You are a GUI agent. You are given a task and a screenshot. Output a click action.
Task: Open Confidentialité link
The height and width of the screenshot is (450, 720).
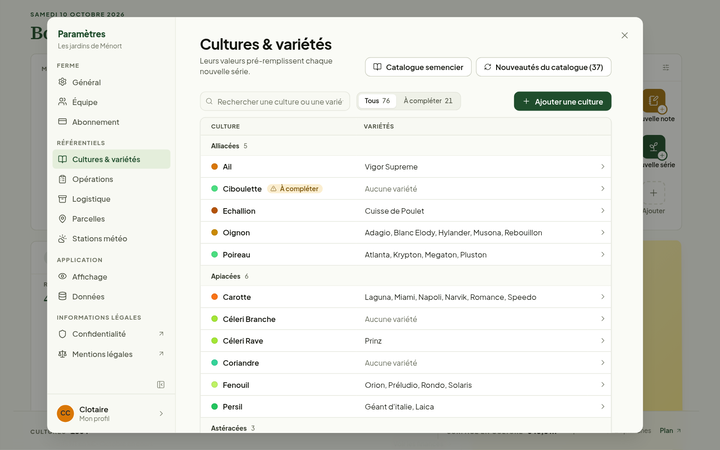111,334
